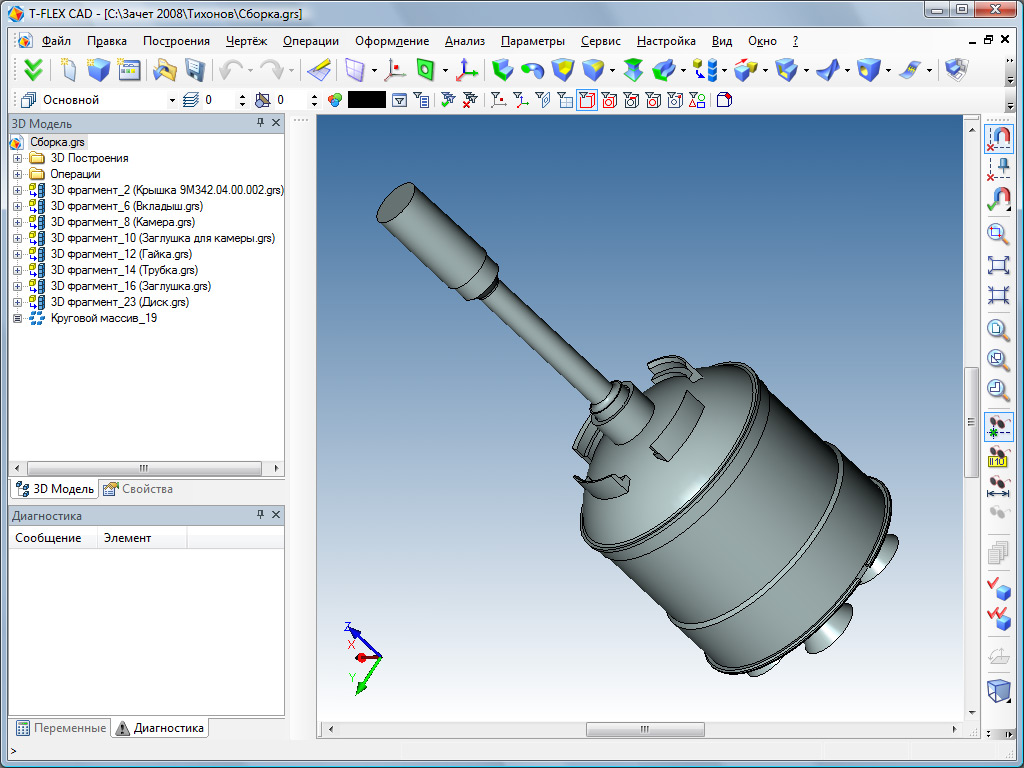
Task: Open the Построения menu
Action: (176, 41)
